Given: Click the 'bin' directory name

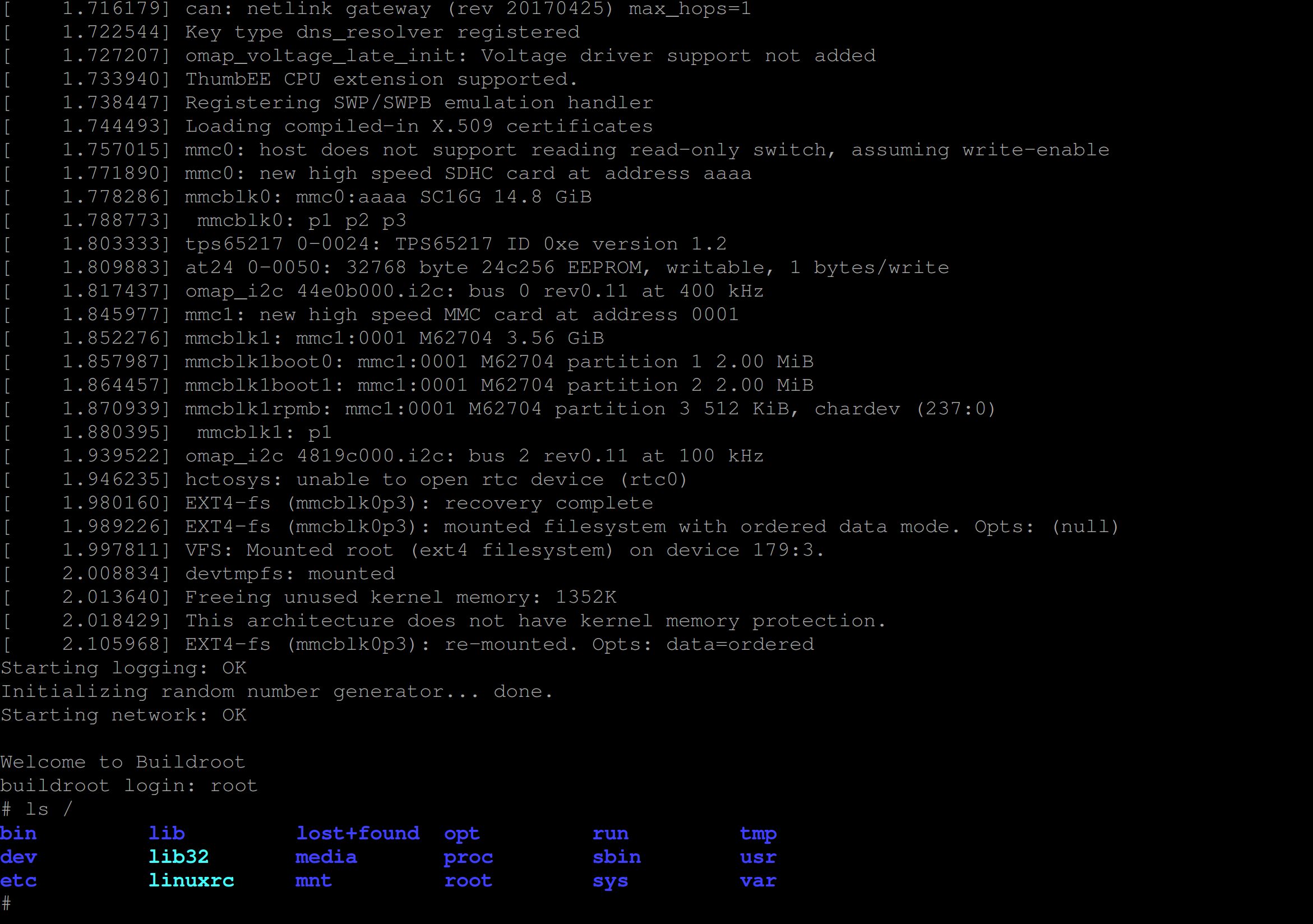Looking at the screenshot, I should click(x=19, y=834).
